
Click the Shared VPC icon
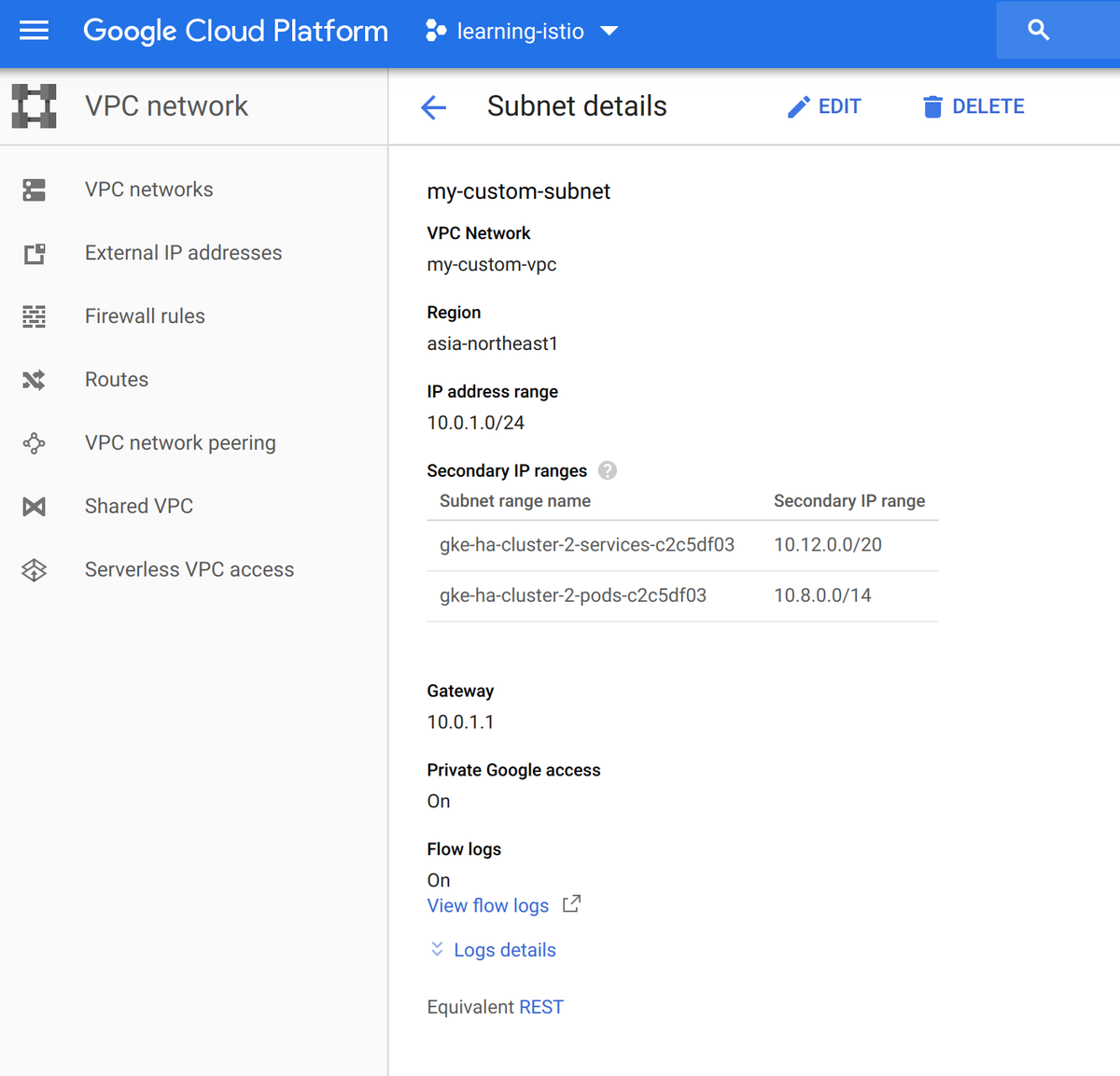35,507
